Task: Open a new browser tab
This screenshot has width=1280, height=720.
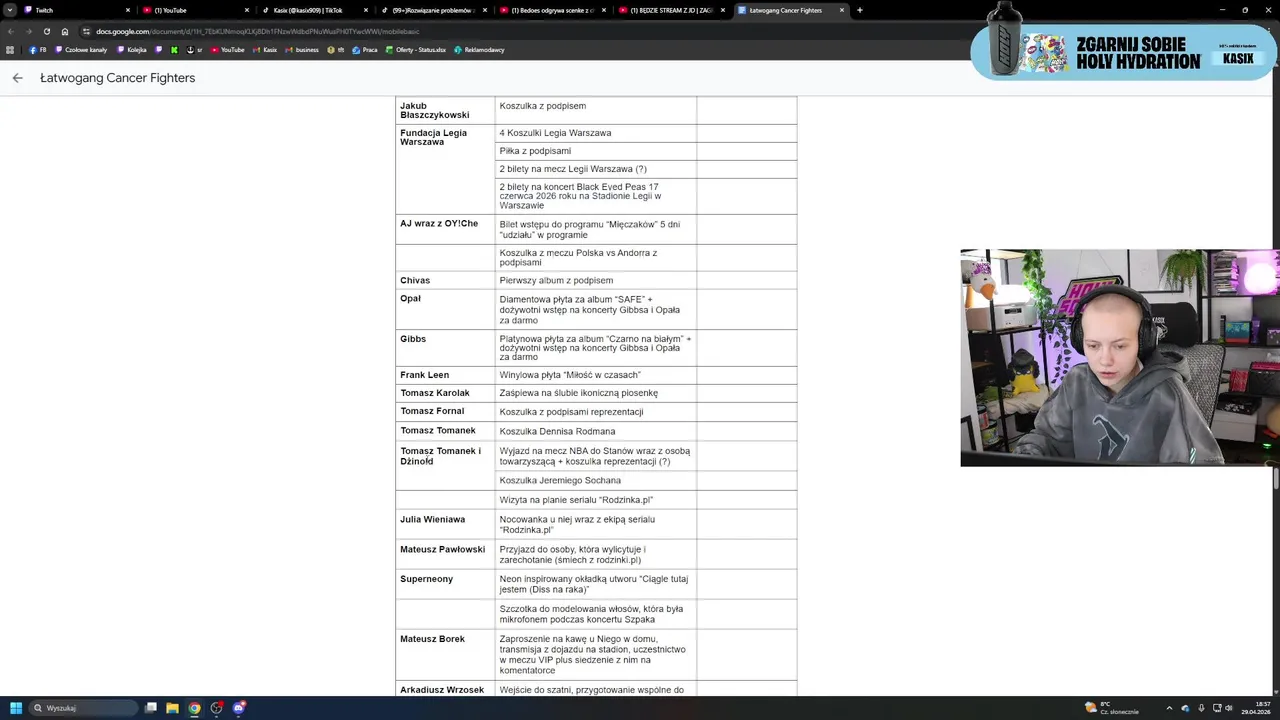Action: tap(860, 10)
